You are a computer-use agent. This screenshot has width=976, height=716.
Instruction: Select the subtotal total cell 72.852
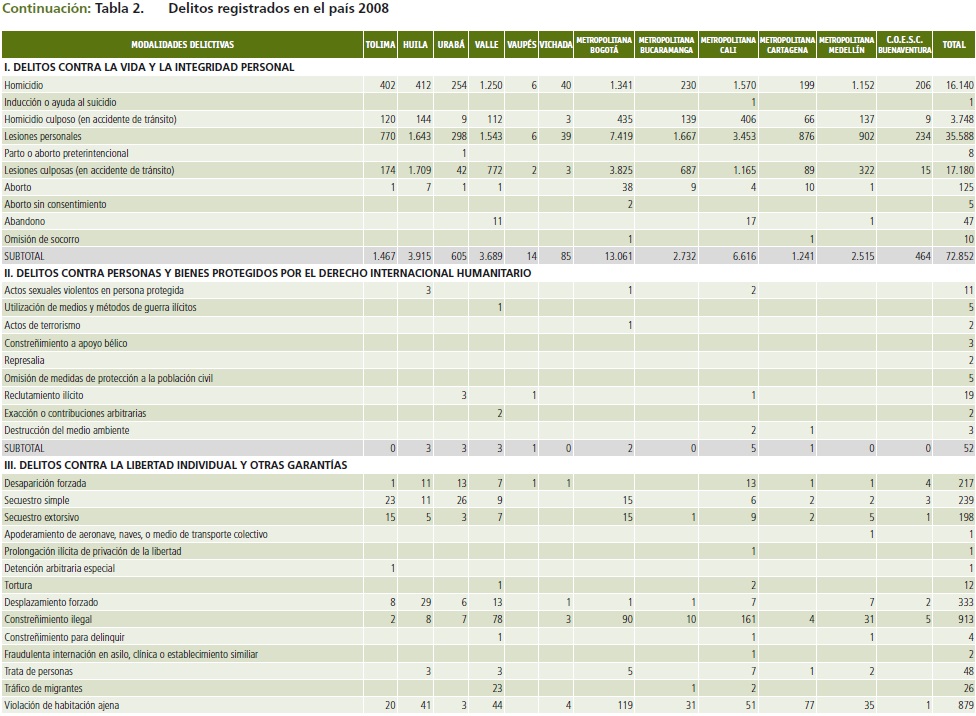956,257
